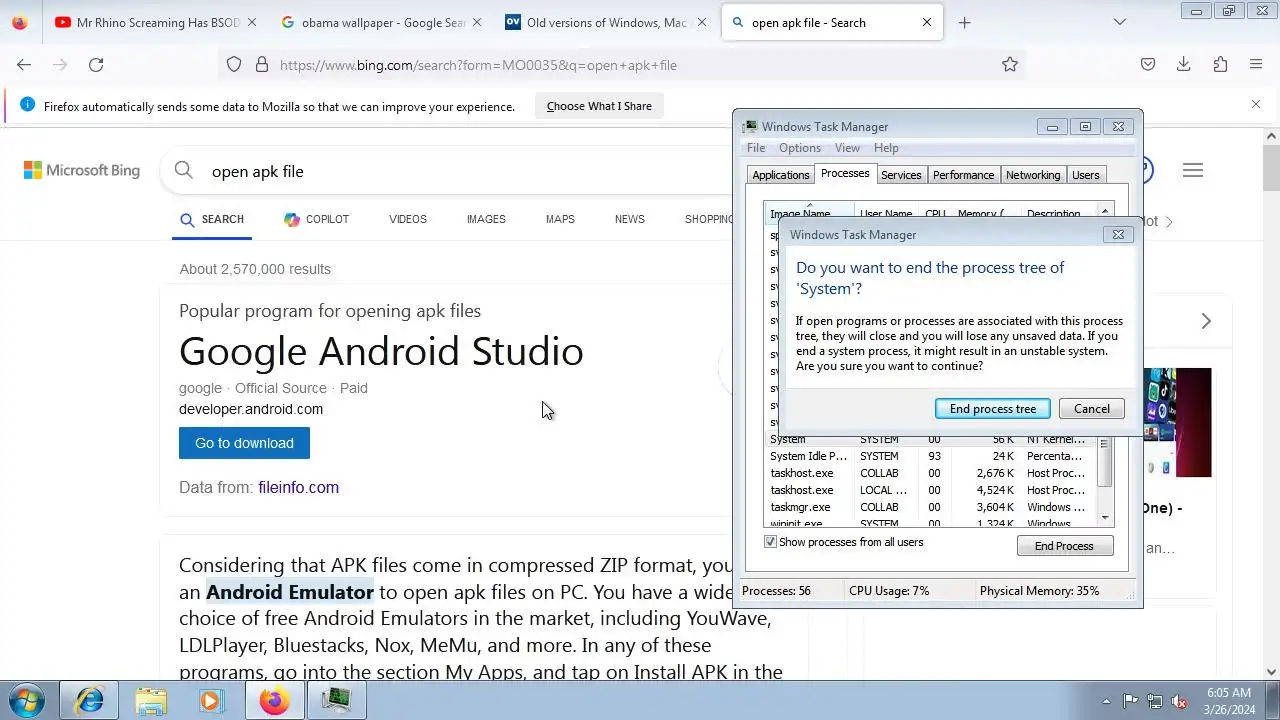This screenshot has width=1280, height=720.
Task: Click End Process button
Action: click(x=1064, y=546)
